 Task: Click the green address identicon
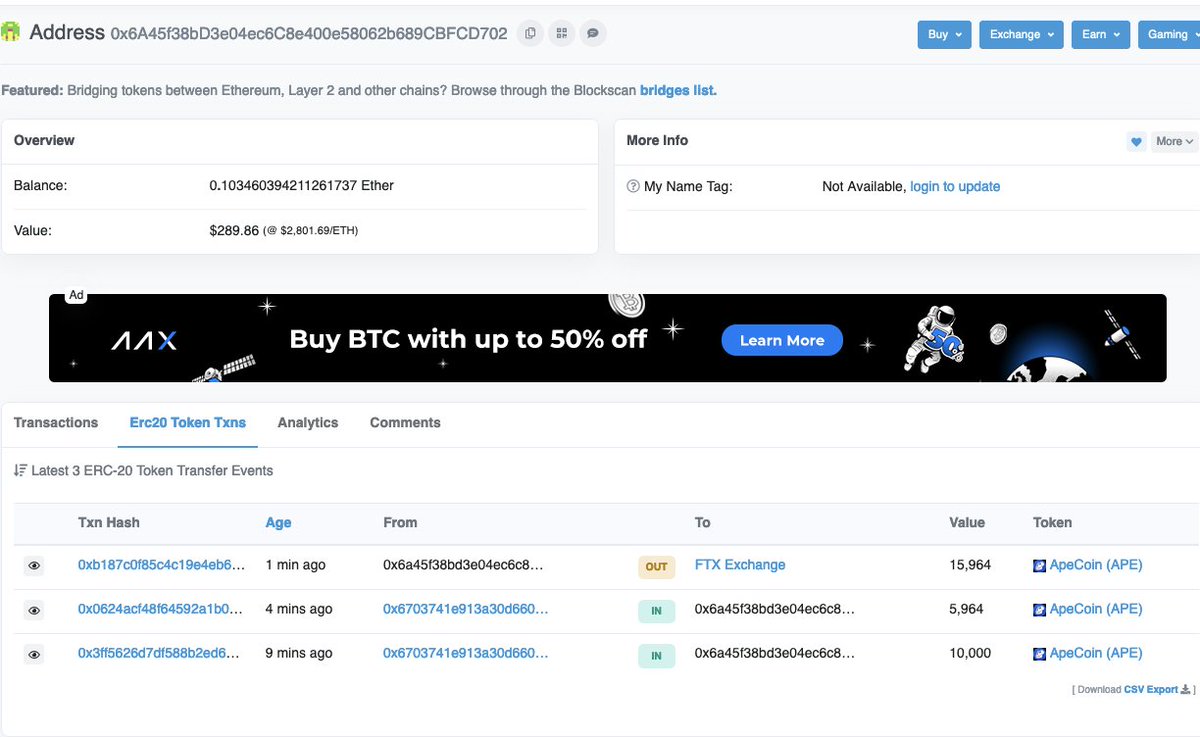10,32
